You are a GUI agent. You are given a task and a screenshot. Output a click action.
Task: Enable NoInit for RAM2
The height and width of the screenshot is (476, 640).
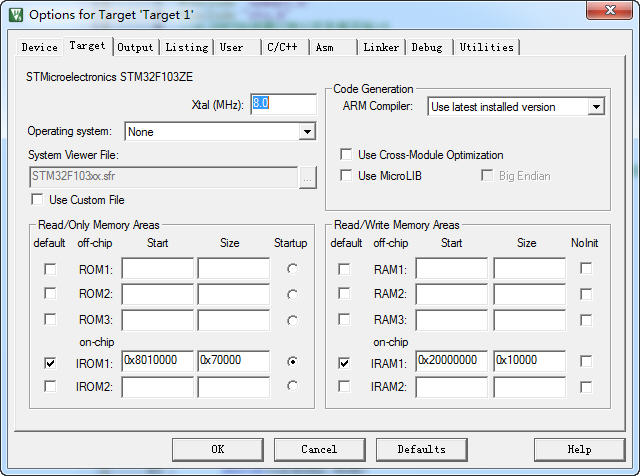click(x=586, y=294)
